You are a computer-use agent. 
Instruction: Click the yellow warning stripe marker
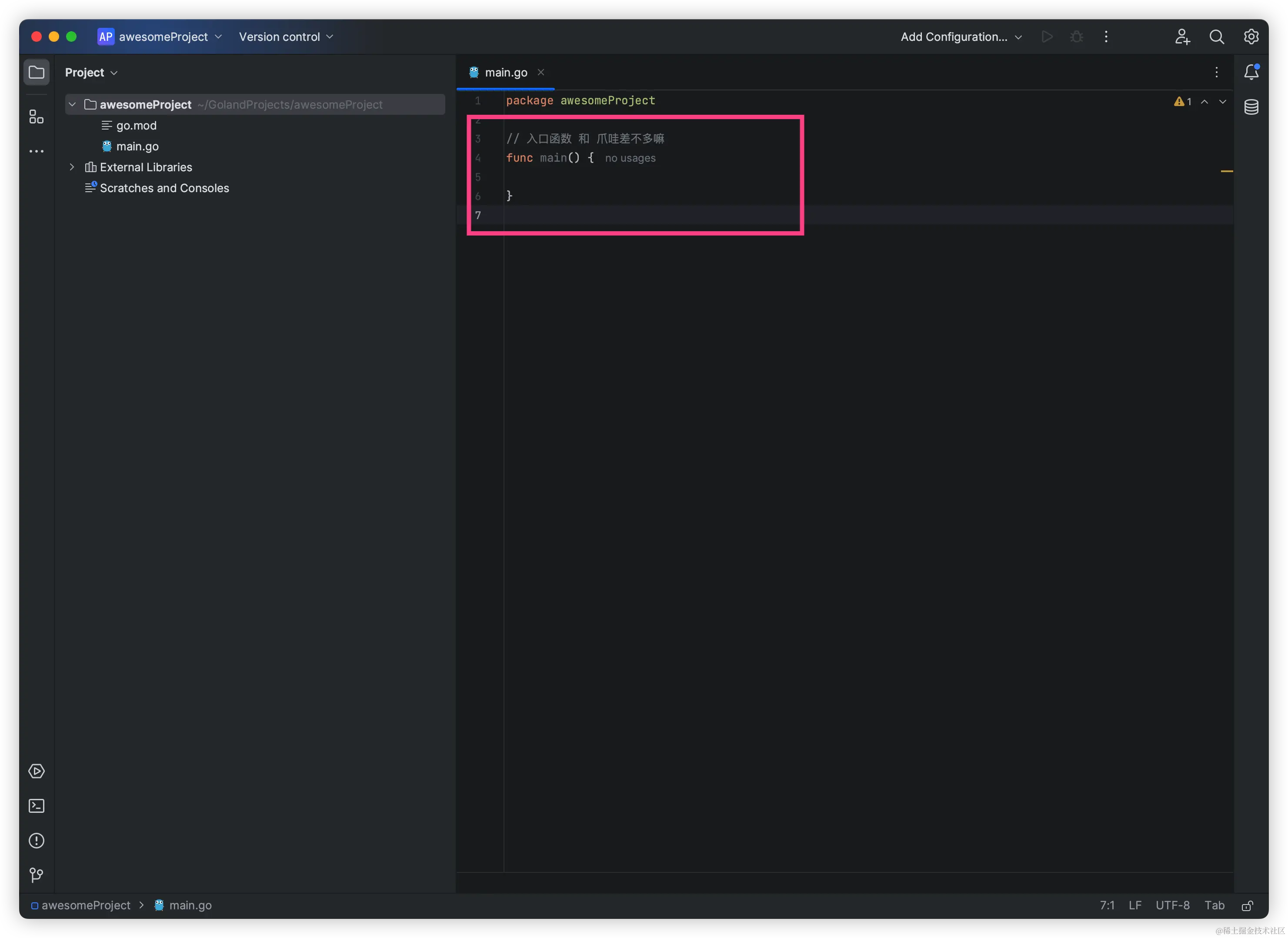tap(1226, 171)
